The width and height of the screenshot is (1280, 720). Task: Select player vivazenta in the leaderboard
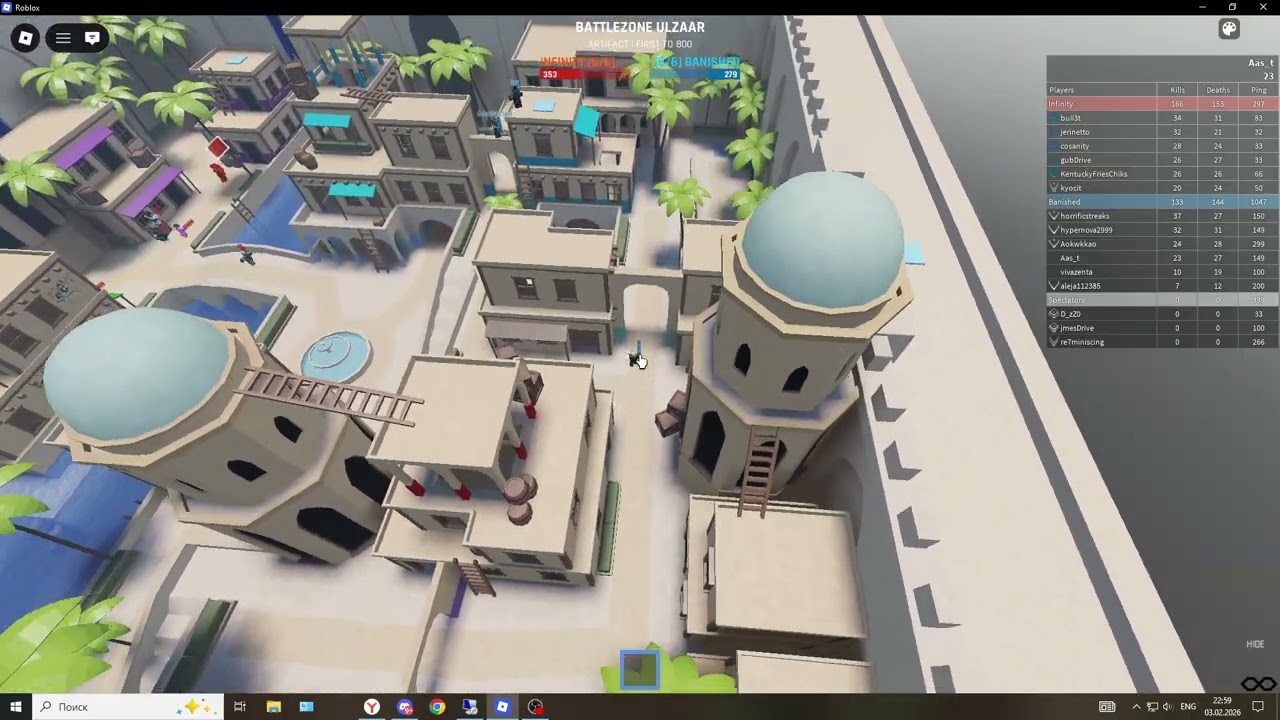pos(1162,272)
